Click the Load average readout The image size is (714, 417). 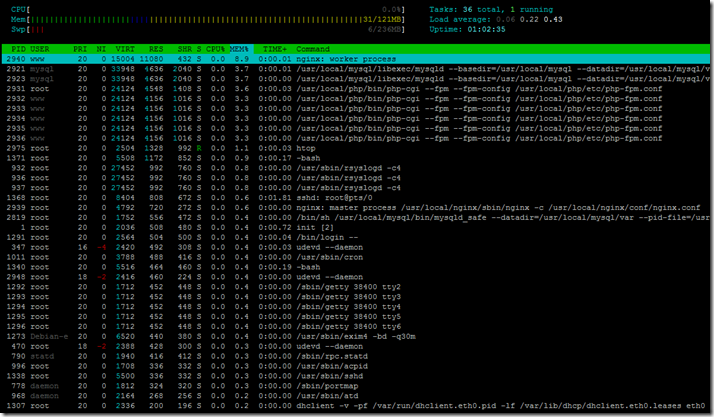[x=496, y=20]
